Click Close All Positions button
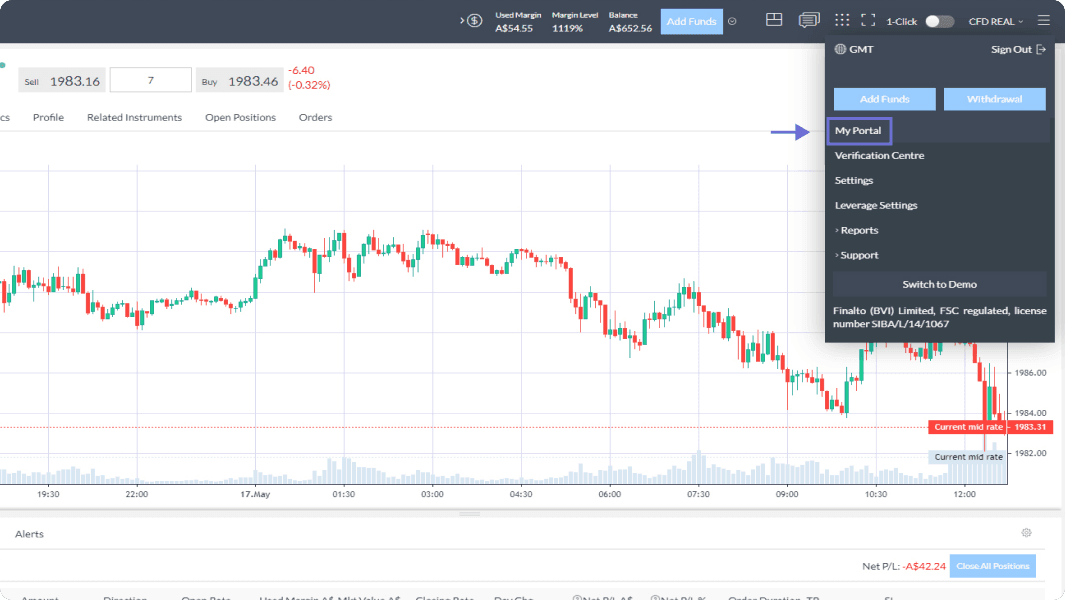 click(x=992, y=566)
